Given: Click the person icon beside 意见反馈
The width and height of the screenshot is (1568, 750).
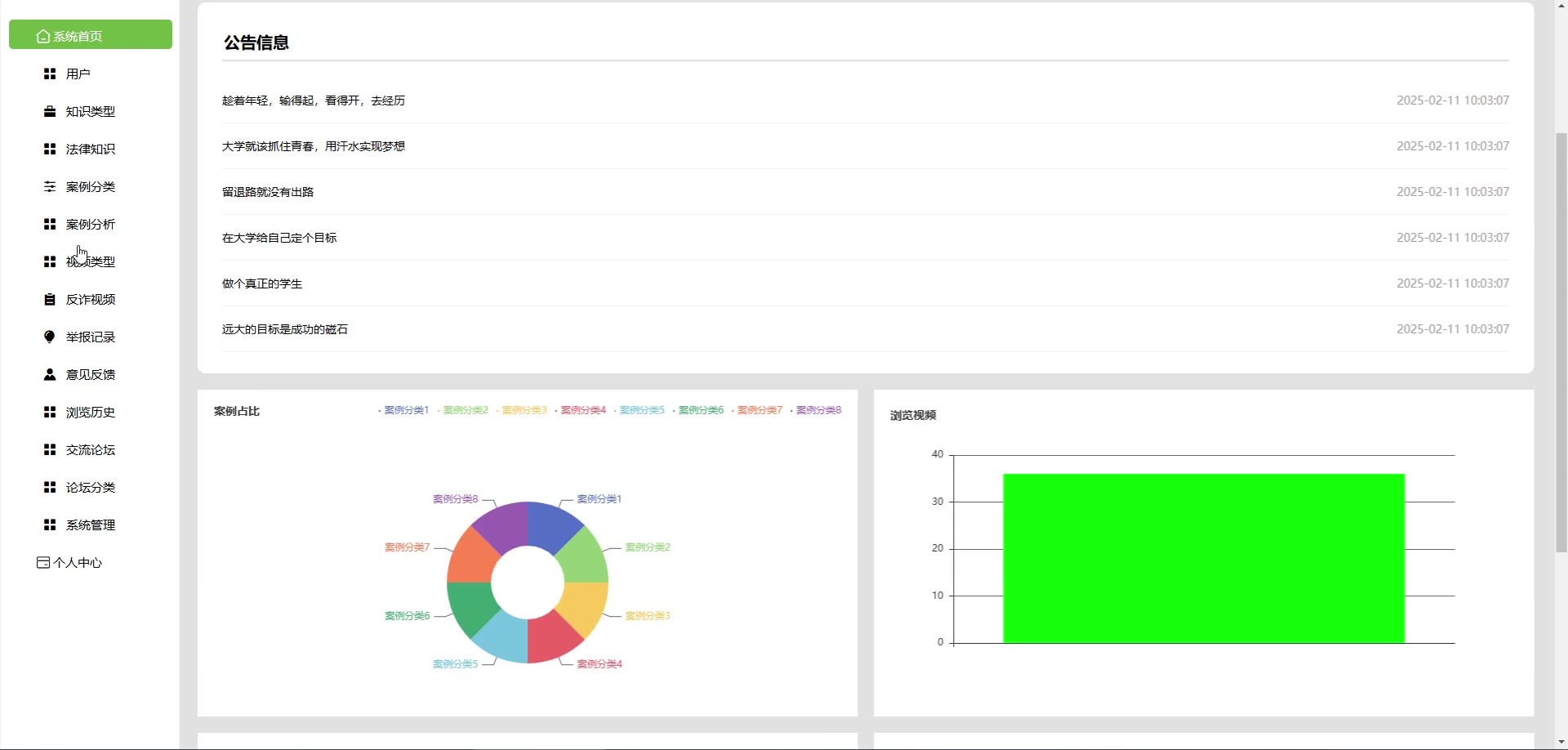Looking at the screenshot, I should 50,374.
